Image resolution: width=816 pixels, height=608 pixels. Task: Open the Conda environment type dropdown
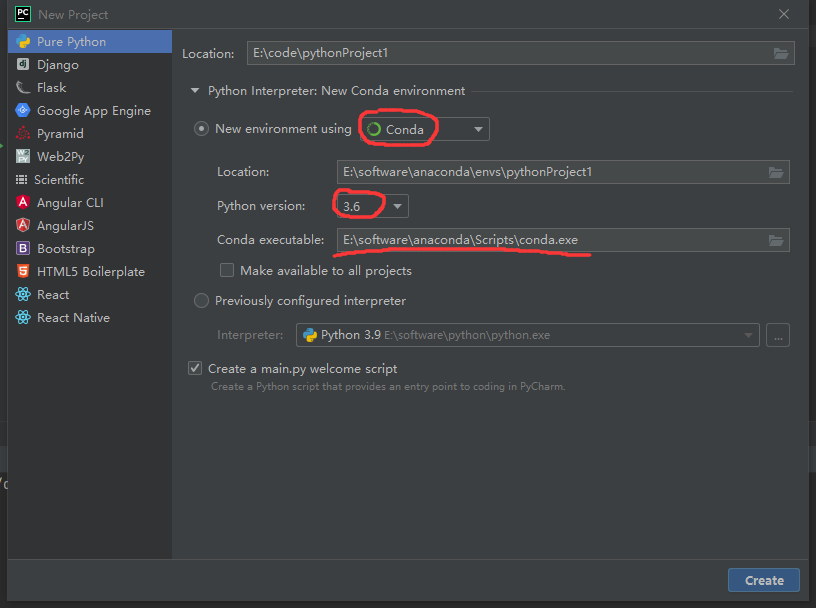coord(425,129)
